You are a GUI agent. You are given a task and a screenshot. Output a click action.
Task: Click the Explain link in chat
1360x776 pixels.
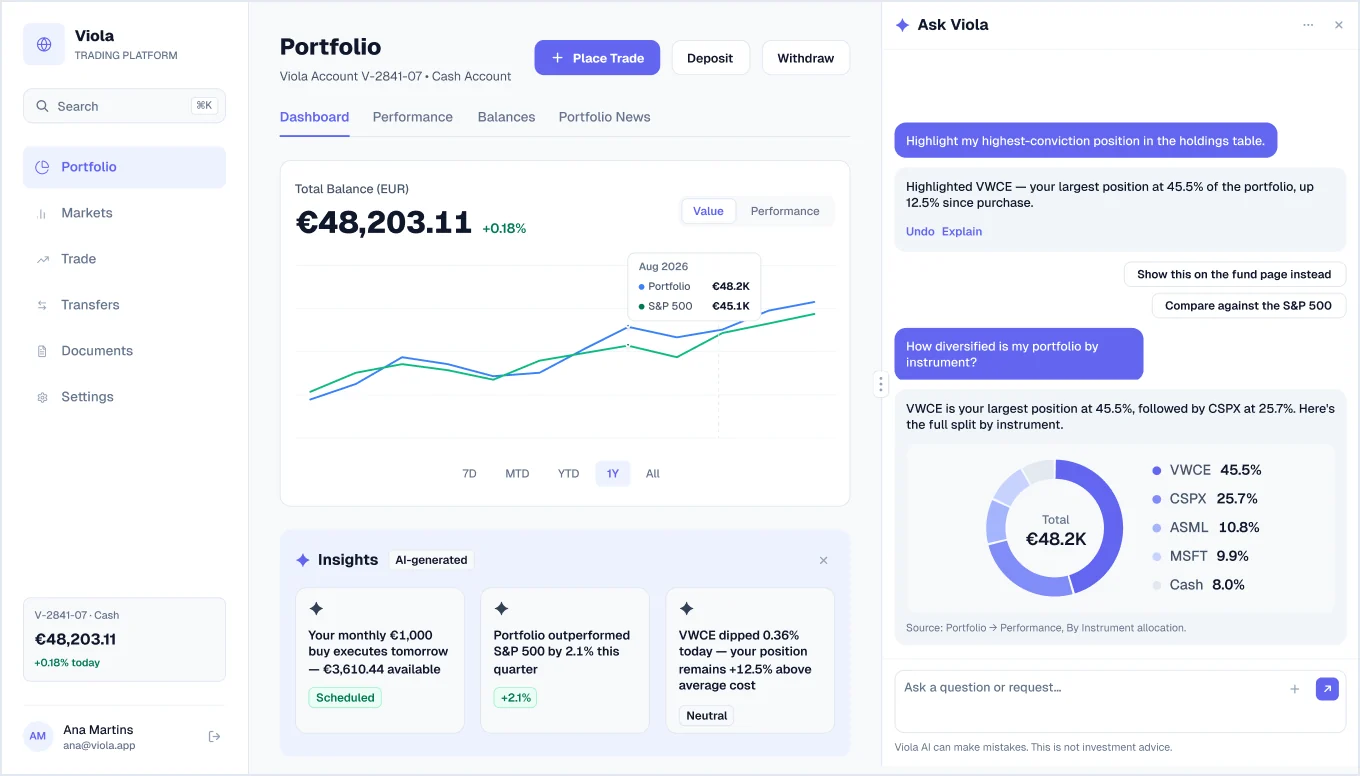(x=962, y=231)
